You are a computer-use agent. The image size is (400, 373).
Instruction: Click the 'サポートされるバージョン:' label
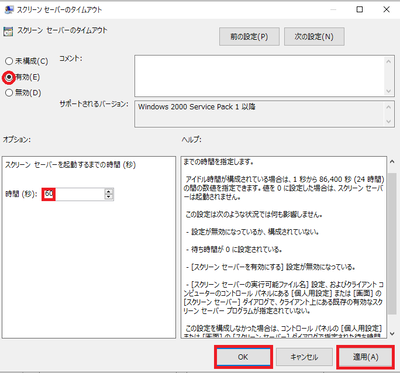(x=94, y=104)
